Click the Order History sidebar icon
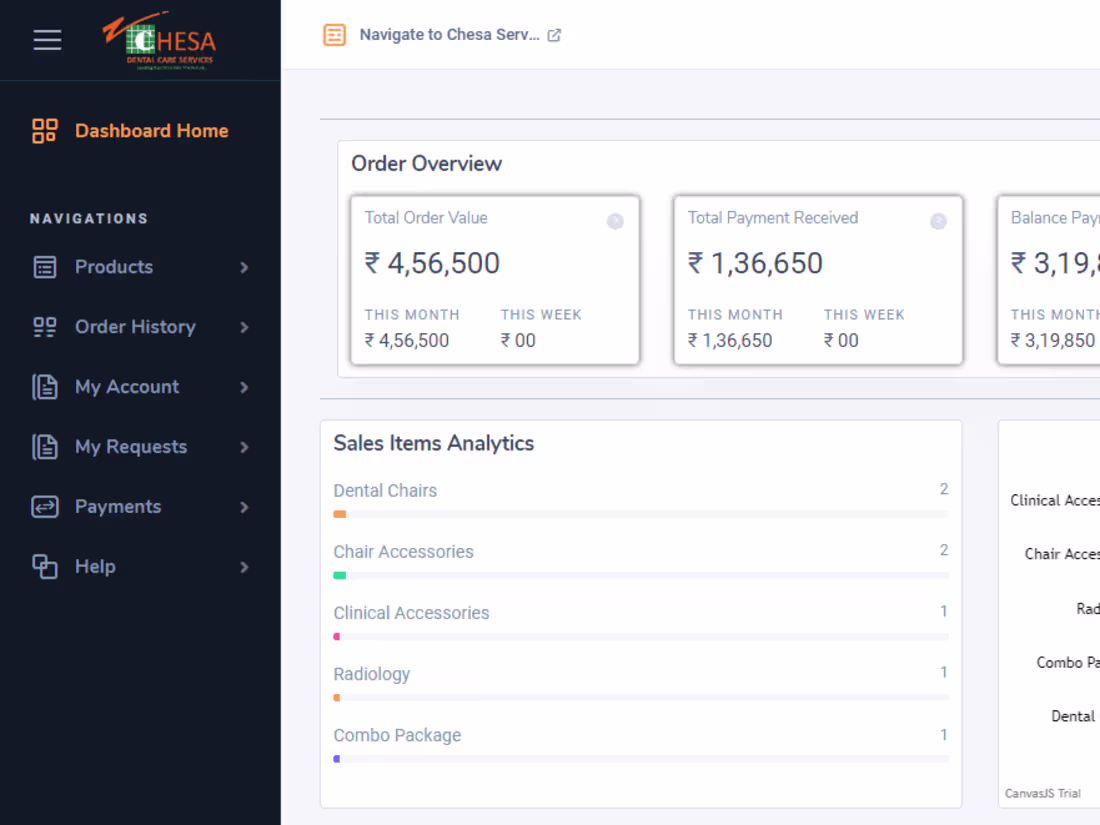1100x825 pixels. tap(44, 327)
